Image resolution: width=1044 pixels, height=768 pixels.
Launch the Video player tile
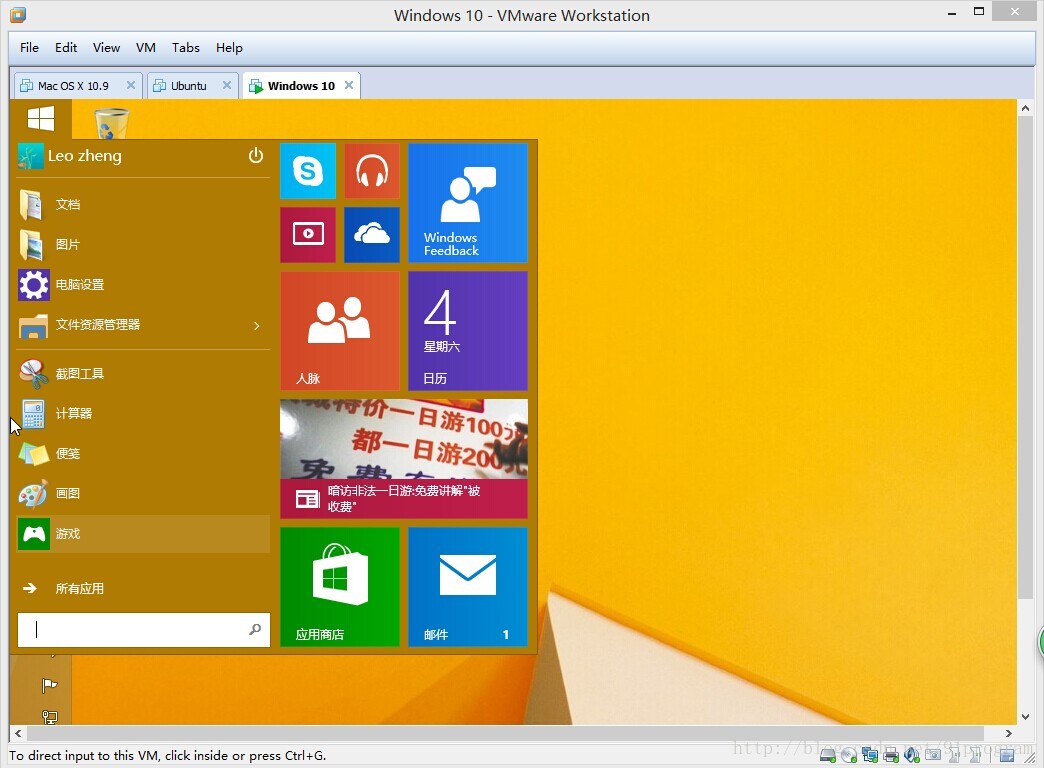(307, 235)
